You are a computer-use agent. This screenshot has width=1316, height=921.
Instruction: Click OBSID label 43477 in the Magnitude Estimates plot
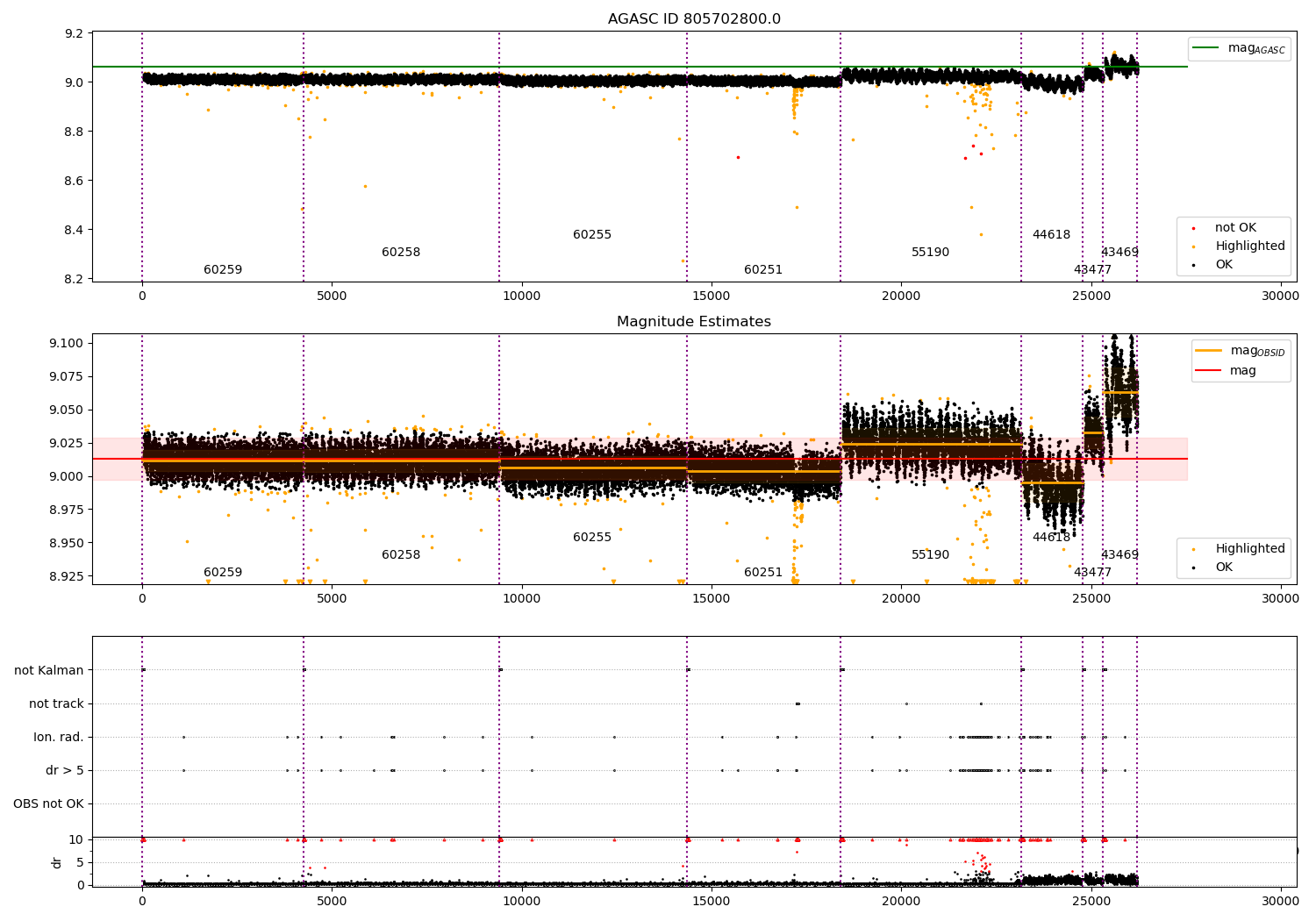point(1092,573)
